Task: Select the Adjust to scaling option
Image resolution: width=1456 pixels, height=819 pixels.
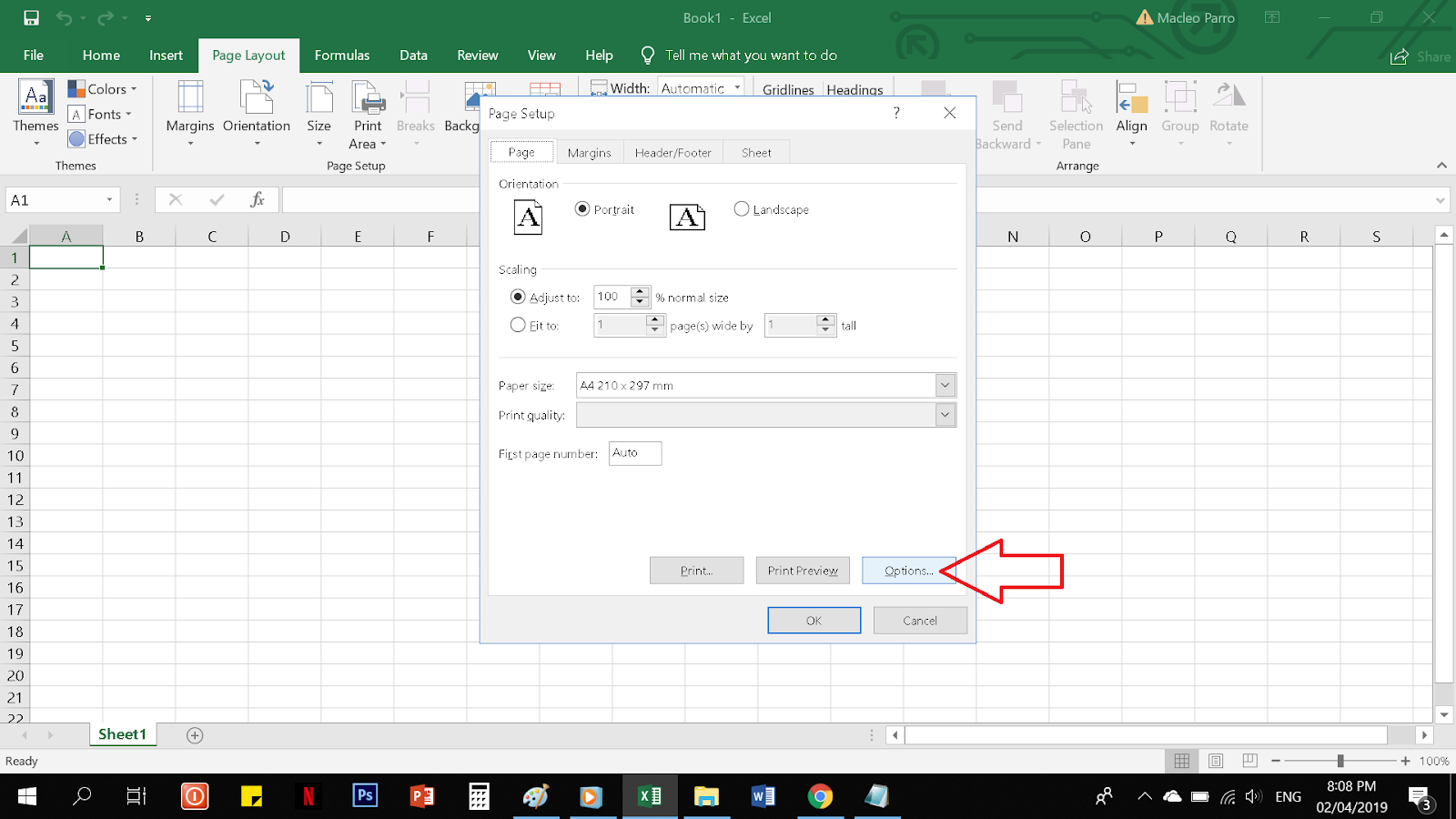Action: tap(518, 297)
